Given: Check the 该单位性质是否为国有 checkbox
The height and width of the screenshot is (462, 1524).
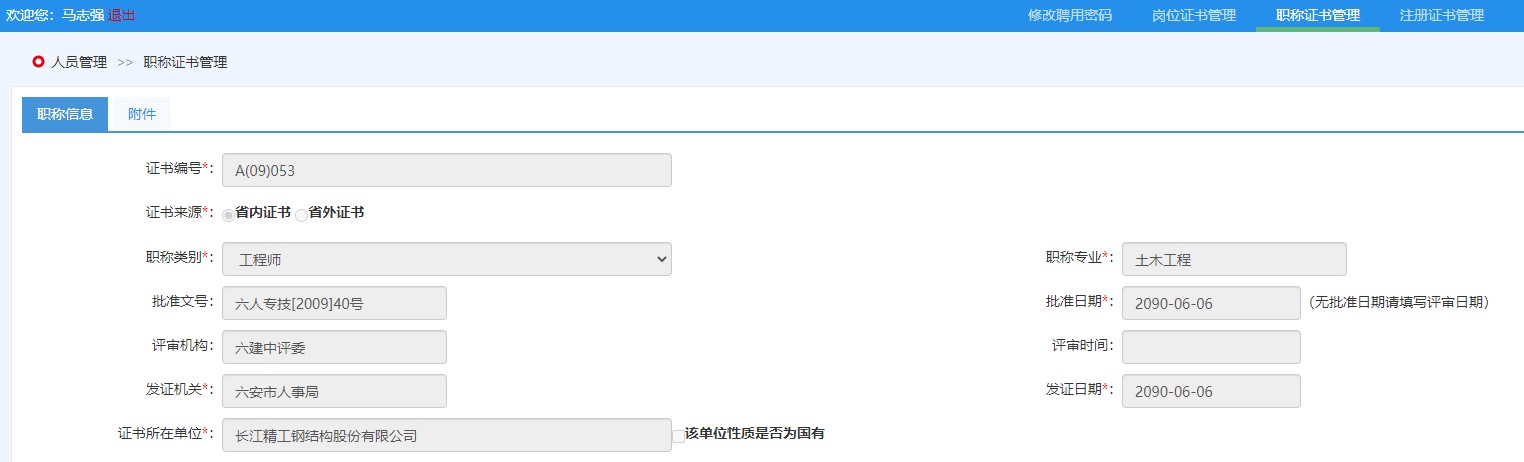Looking at the screenshot, I should (x=679, y=436).
